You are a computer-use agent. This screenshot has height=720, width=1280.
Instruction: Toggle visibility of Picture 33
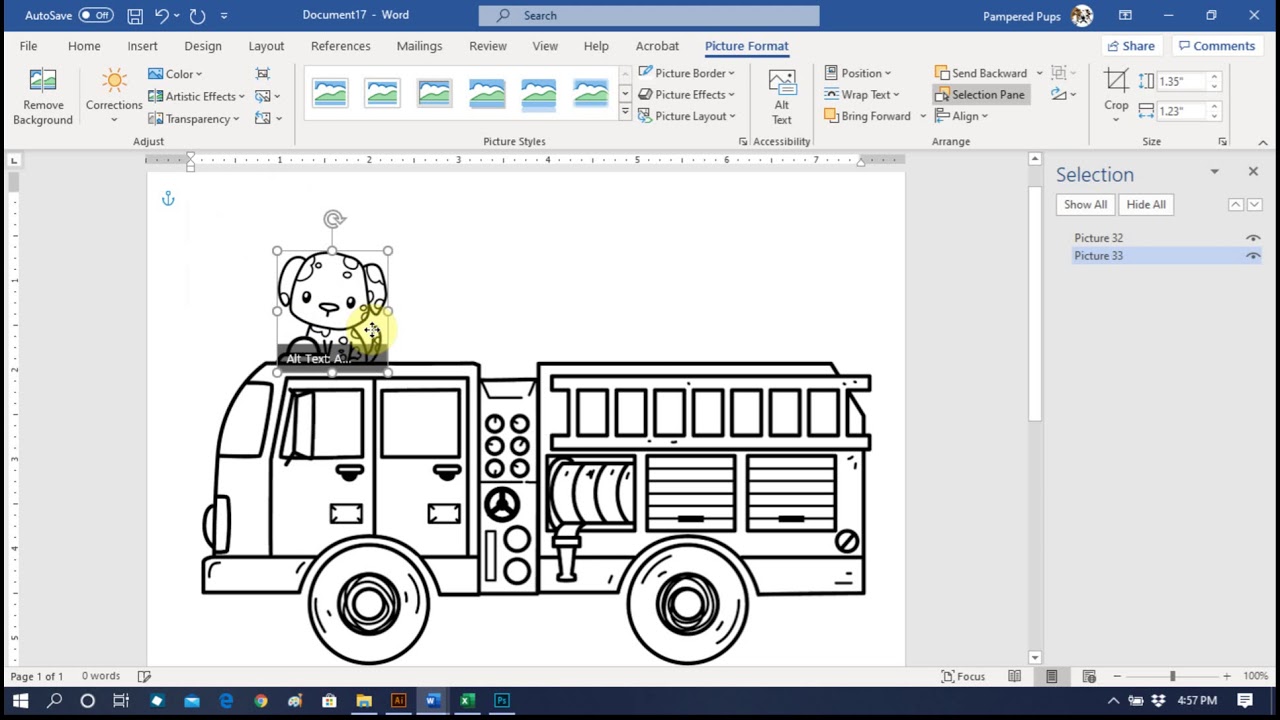(1253, 256)
